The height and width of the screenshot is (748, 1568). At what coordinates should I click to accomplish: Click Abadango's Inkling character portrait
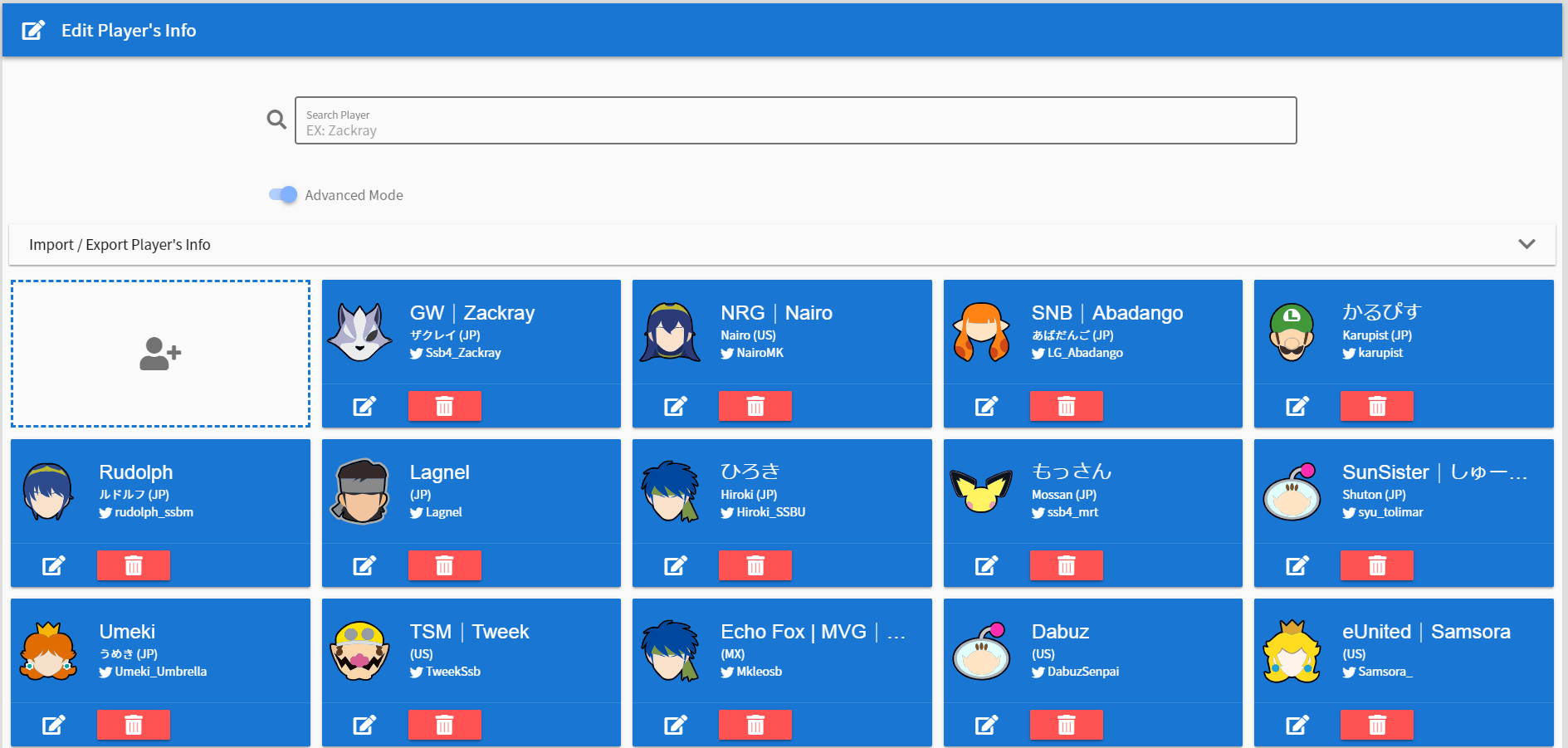[x=981, y=332]
